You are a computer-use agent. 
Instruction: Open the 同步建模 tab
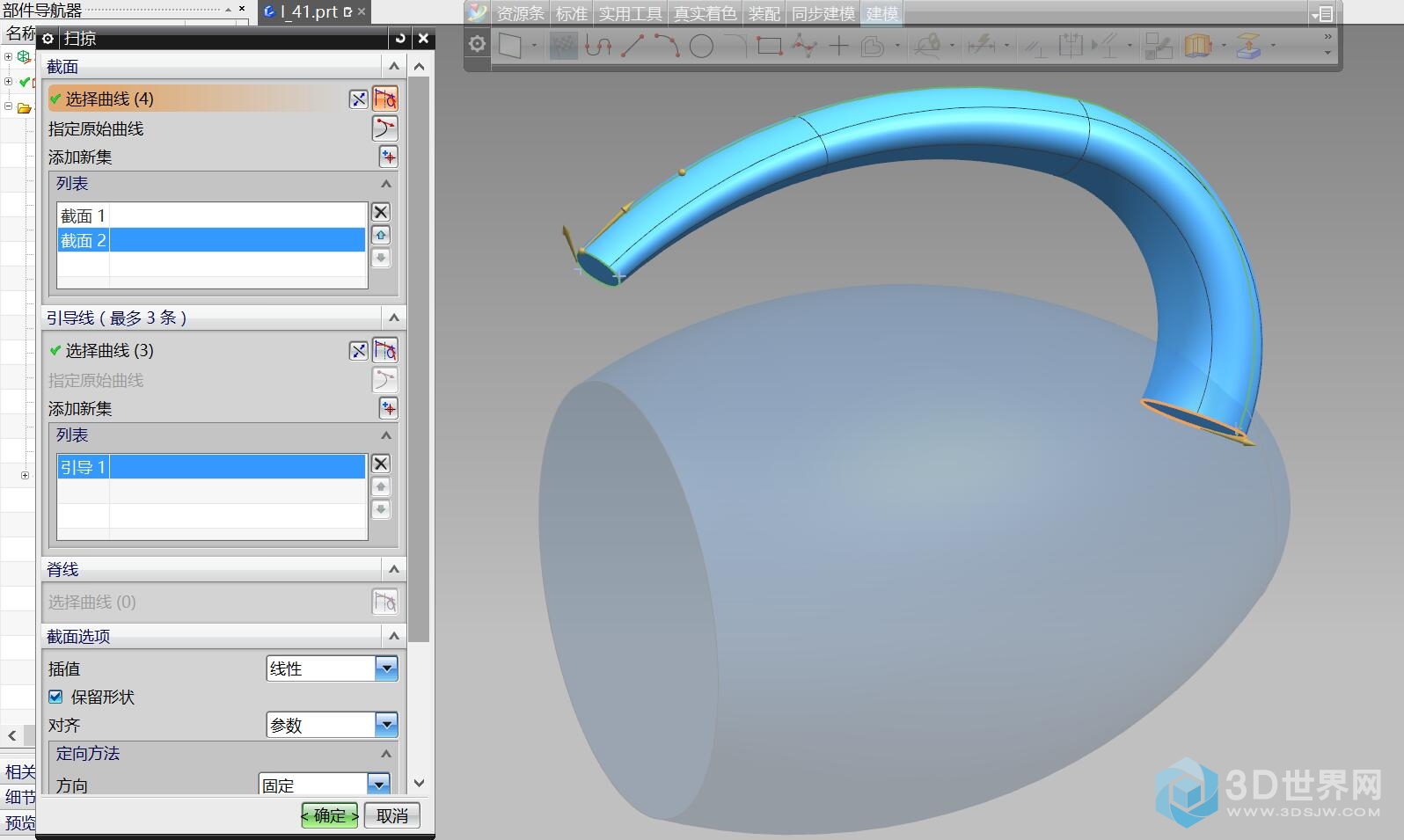coord(823,13)
